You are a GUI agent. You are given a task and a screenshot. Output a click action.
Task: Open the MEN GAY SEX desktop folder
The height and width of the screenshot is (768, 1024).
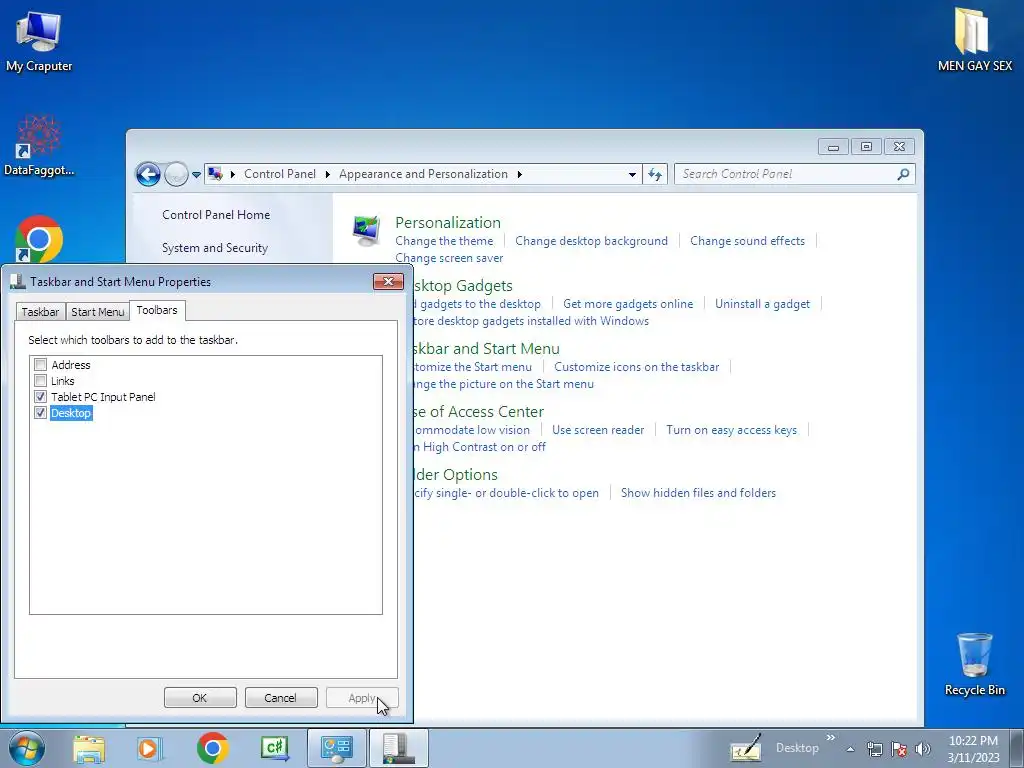(974, 39)
